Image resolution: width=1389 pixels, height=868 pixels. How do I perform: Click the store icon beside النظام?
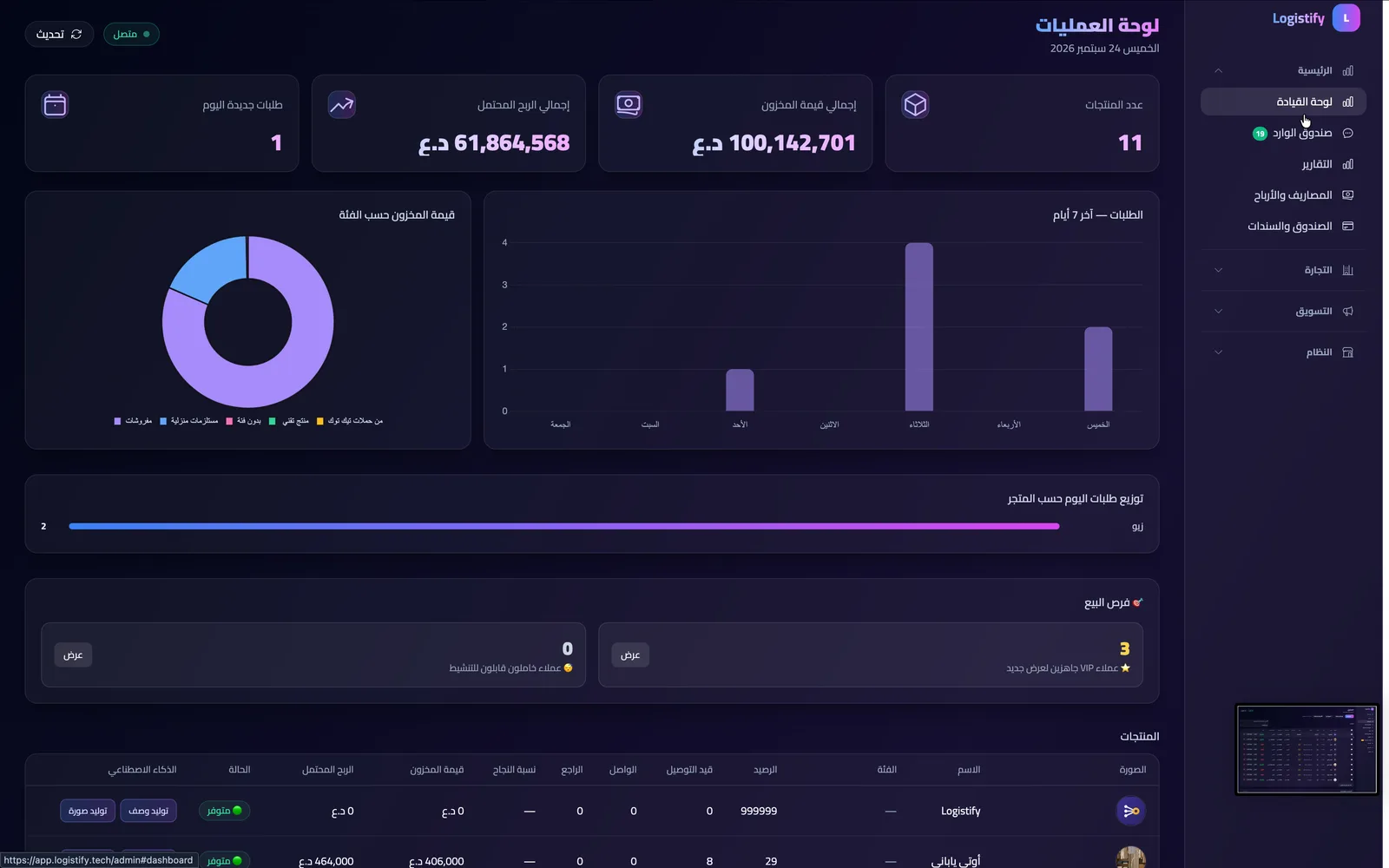(x=1347, y=352)
